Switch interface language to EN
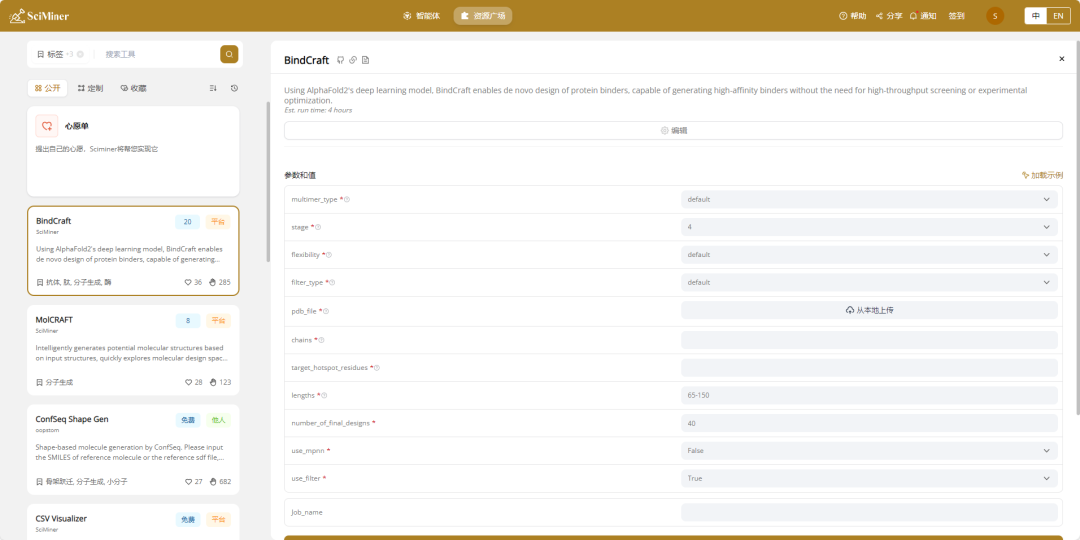The height and width of the screenshot is (540, 1080). [1058, 16]
